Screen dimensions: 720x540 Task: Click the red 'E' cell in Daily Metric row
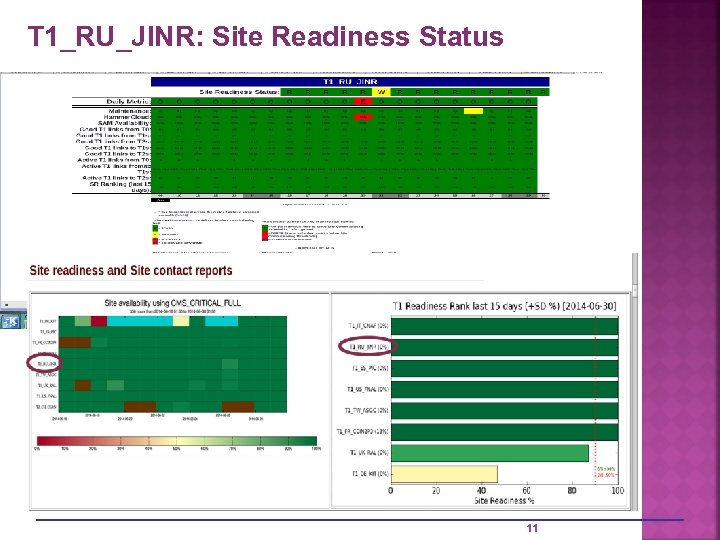tap(363, 101)
